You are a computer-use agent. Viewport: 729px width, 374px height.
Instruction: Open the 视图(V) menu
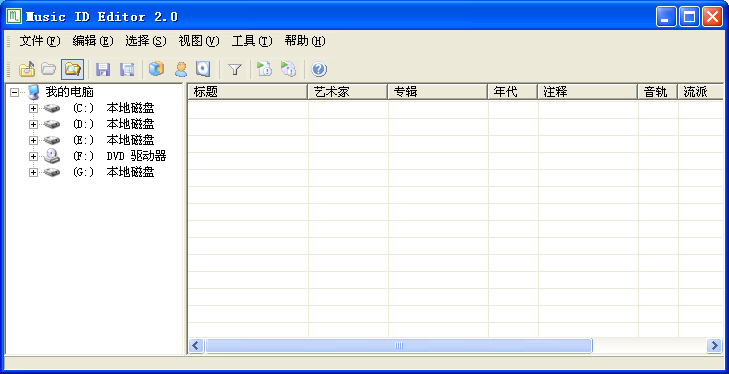pyautogui.click(x=199, y=41)
